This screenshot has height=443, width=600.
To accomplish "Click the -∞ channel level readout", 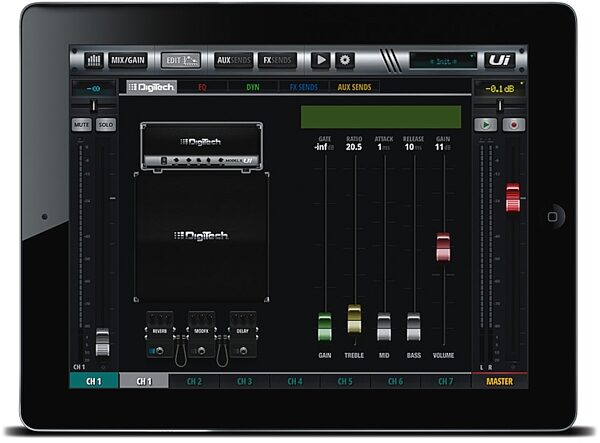I will tap(93, 89).
